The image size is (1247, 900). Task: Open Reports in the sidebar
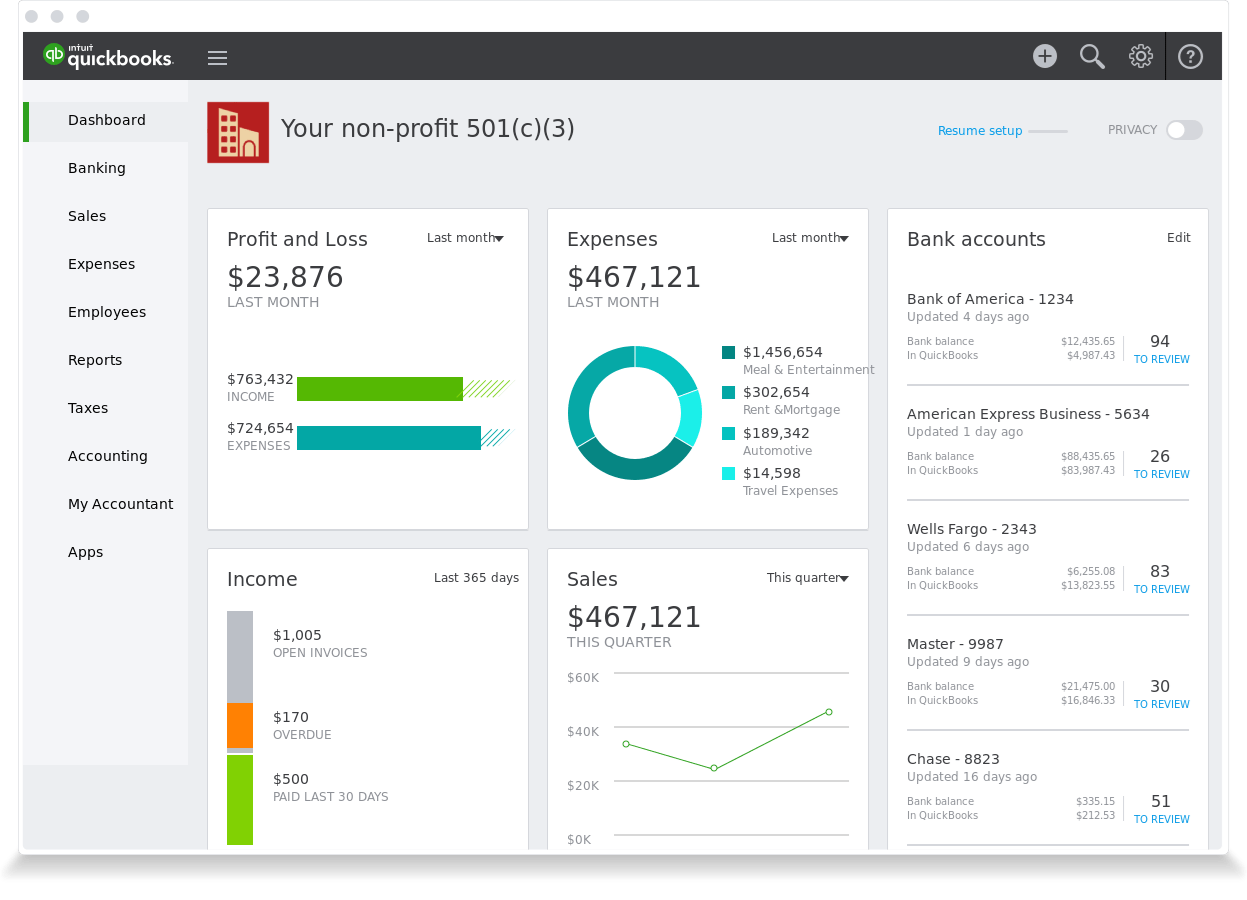click(x=95, y=360)
